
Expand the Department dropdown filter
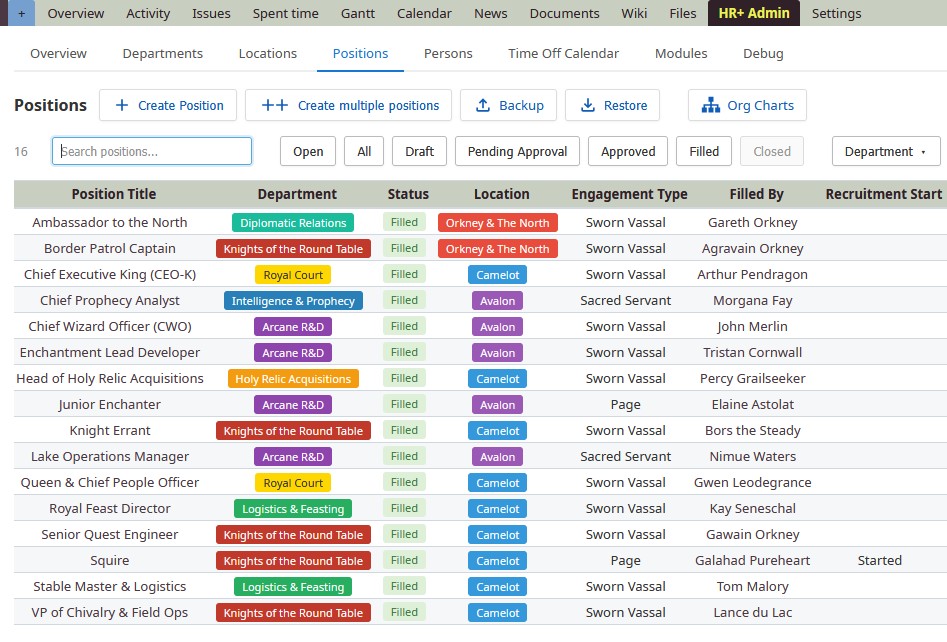885,152
